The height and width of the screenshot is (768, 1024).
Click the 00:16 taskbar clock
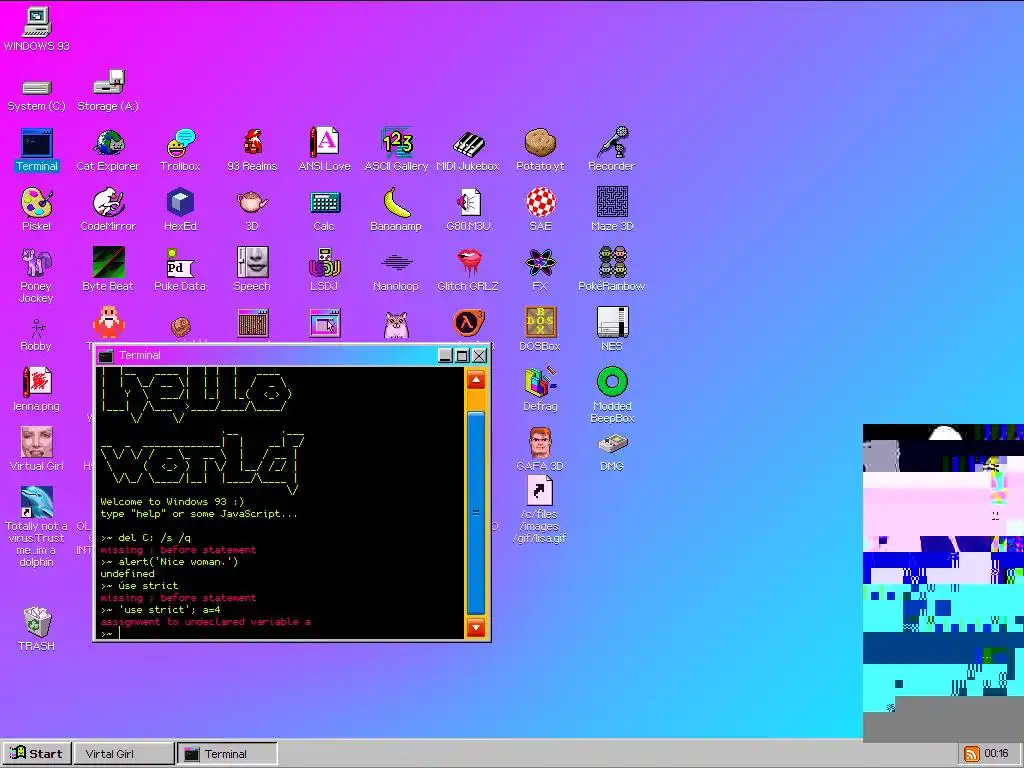[x=997, y=754]
